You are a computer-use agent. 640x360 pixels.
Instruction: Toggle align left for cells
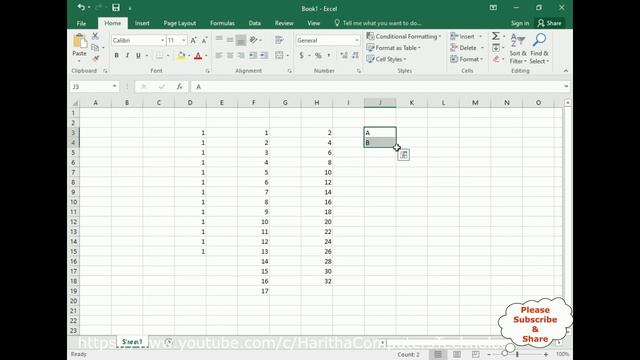(219, 56)
